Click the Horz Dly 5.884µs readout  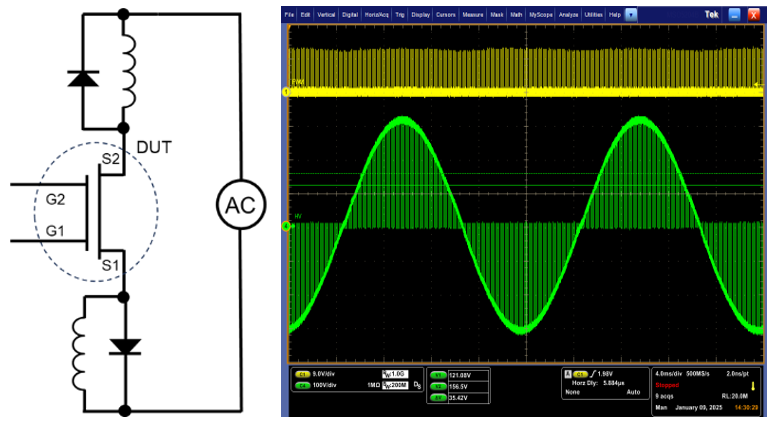click(598, 383)
